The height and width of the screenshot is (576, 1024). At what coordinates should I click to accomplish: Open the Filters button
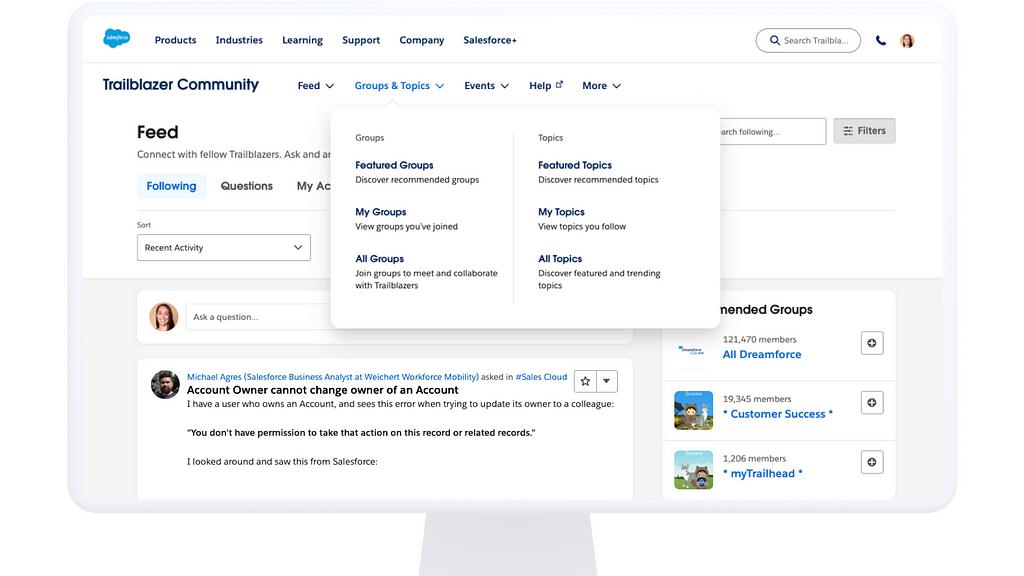pos(864,131)
